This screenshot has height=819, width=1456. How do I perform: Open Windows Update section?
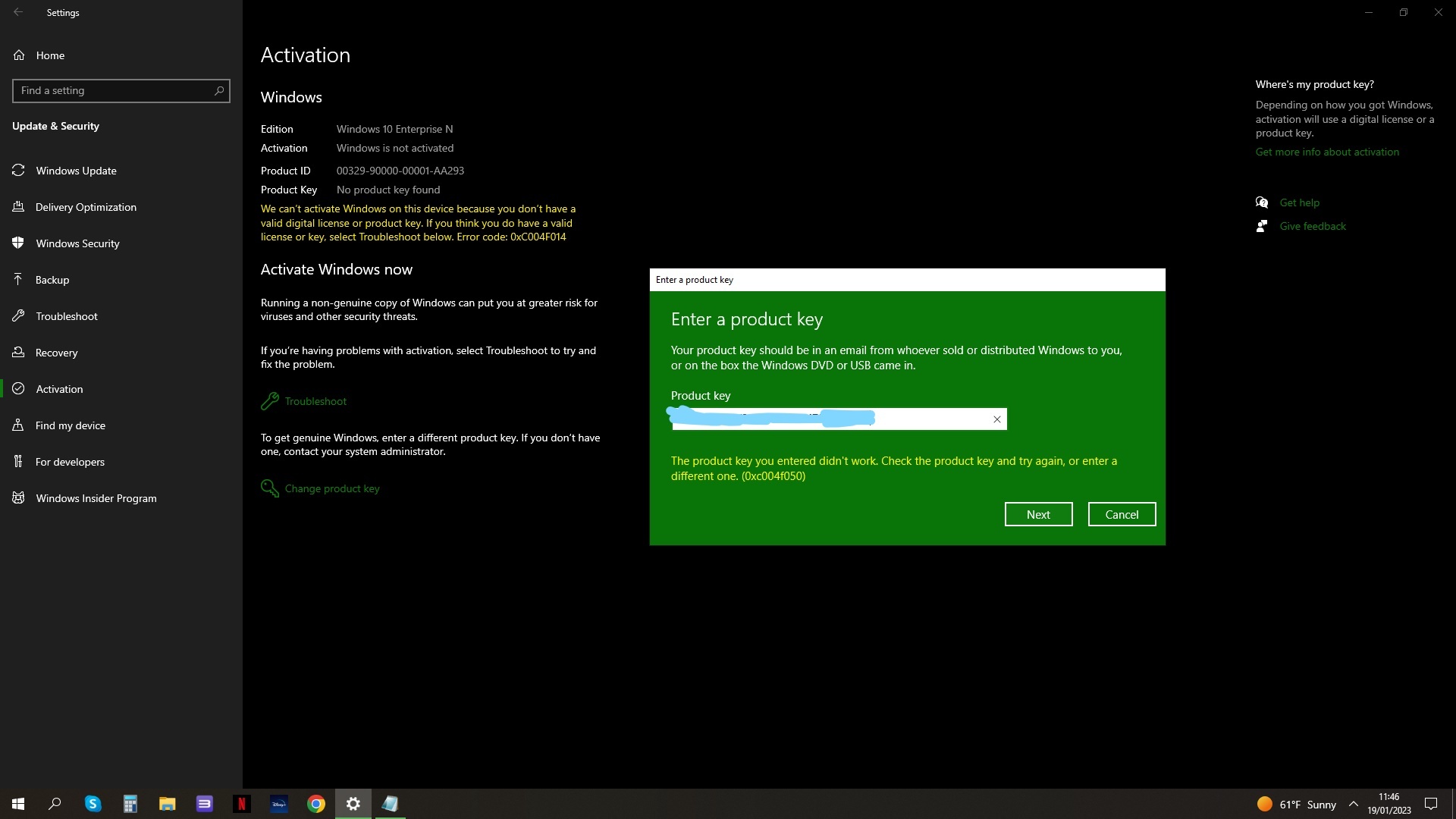click(76, 171)
